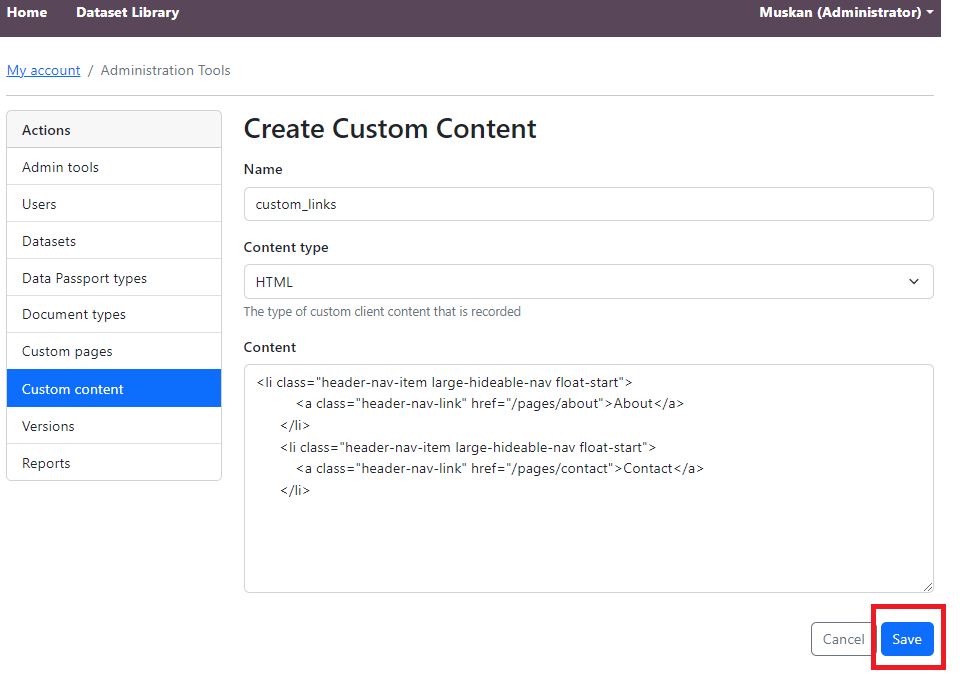This screenshot has width=960, height=675.
Task: Open the Home page in navbar
Action: click(x=27, y=13)
